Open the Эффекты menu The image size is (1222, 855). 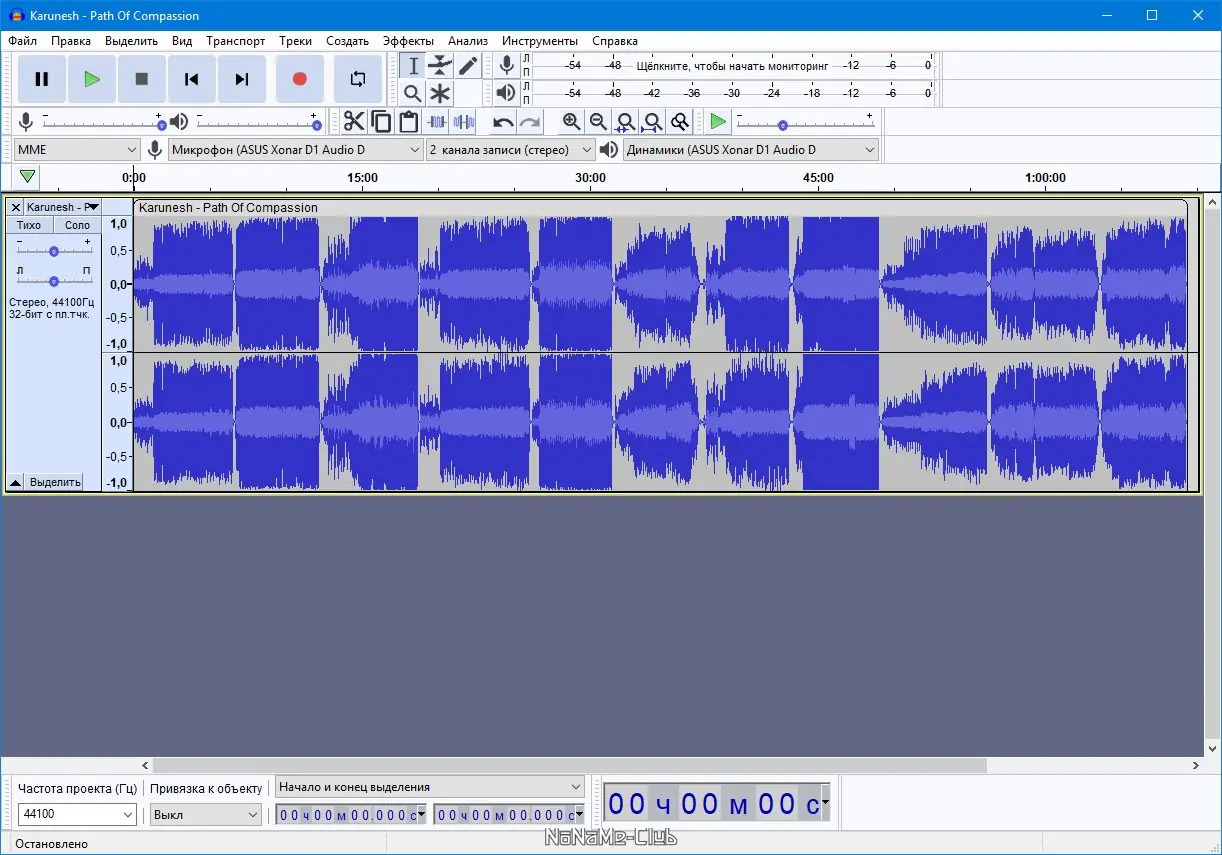click(x=408, y=41)
